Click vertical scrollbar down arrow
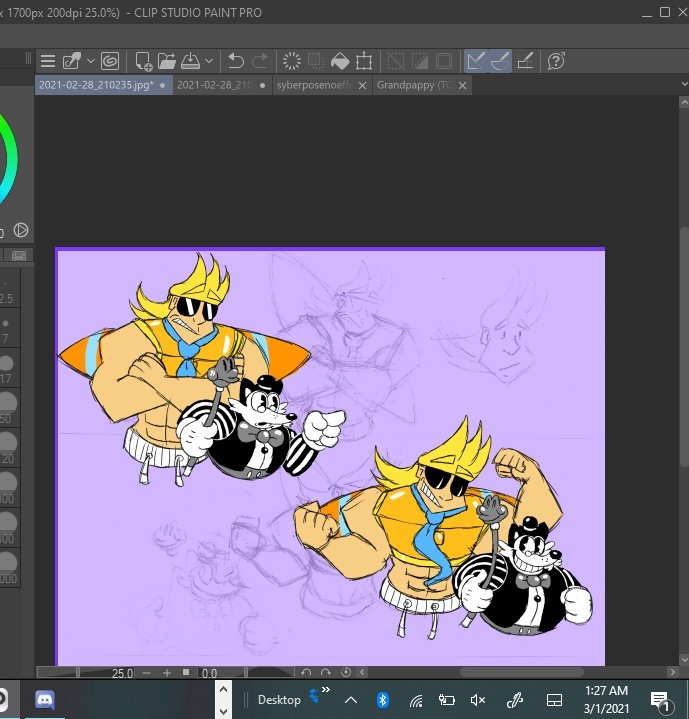Image resolution: width=689 pixels, height=719 pixels. 684,659
